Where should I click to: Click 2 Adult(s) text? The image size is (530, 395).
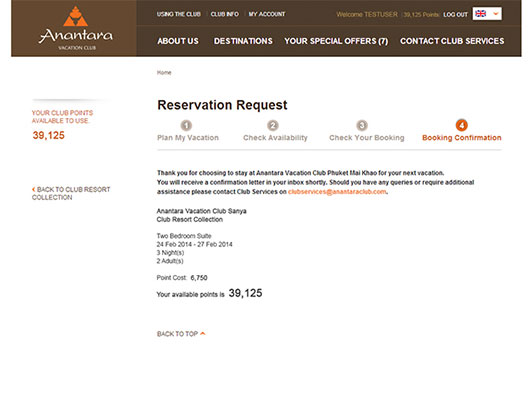click(x=170, y=261)
